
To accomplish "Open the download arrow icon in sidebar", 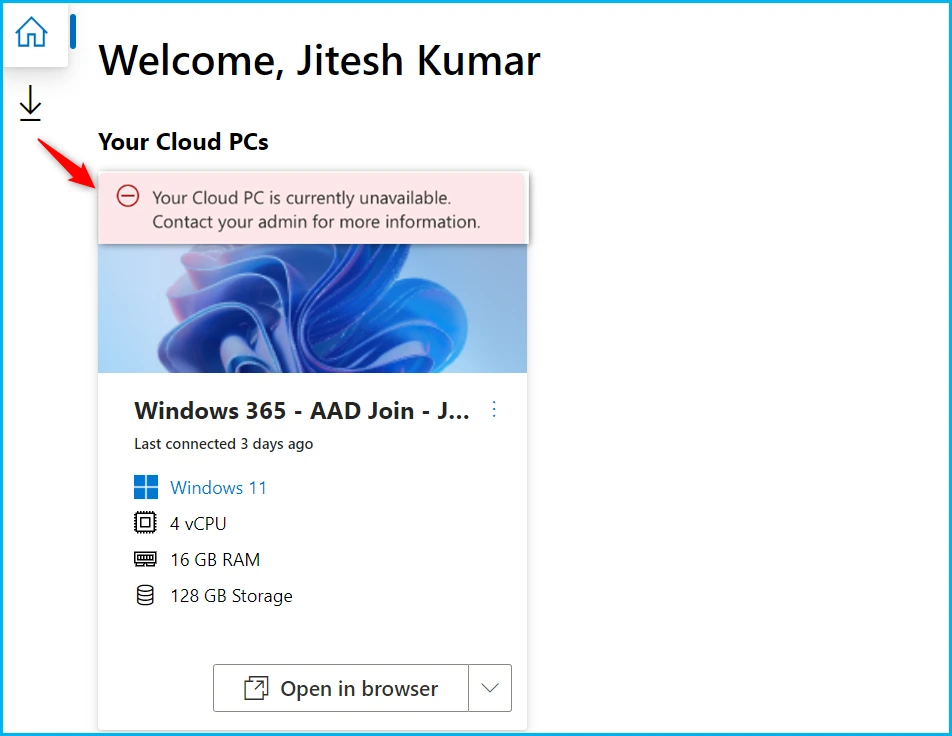I will (x=30, y=103).
